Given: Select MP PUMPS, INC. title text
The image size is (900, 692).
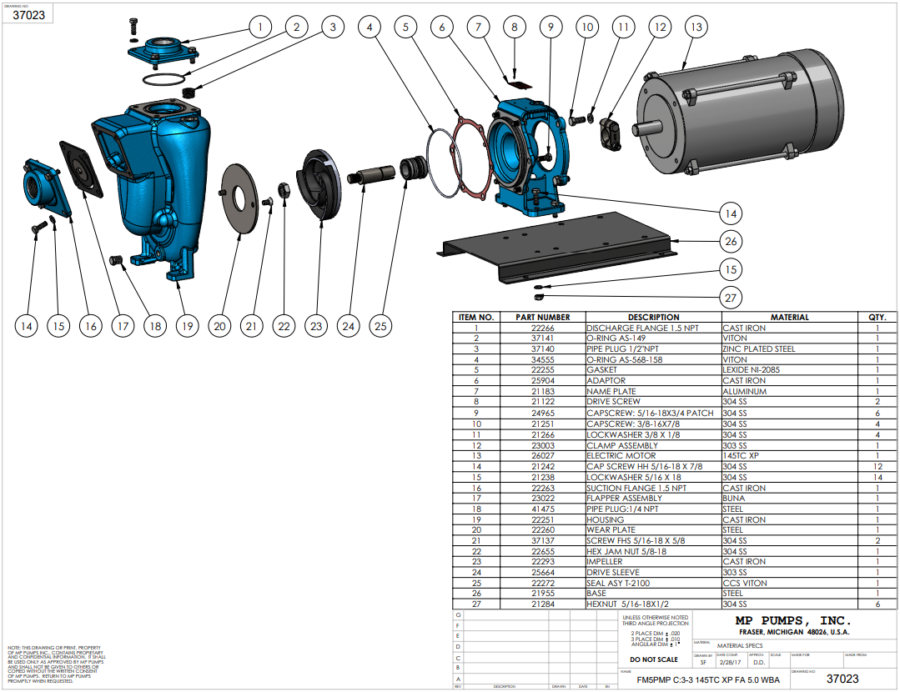Looking at the screenshot, I should [793, 621].
